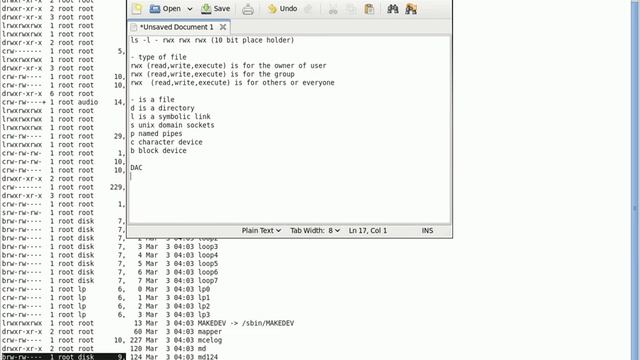Click the lp3 entry in the terminal
The image size is (640, 360).
106,315
